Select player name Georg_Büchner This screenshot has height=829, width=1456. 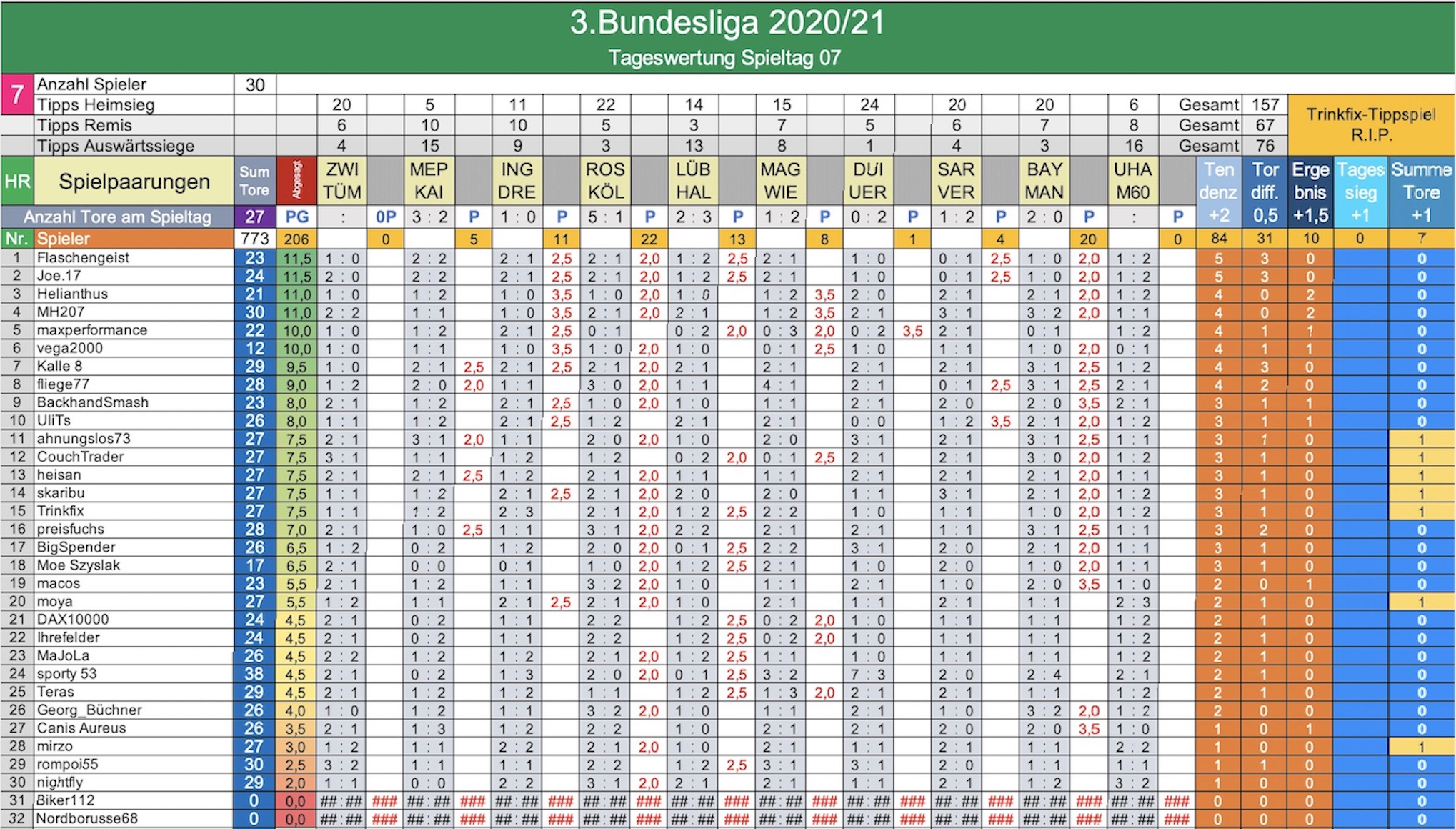coord(89,710)
